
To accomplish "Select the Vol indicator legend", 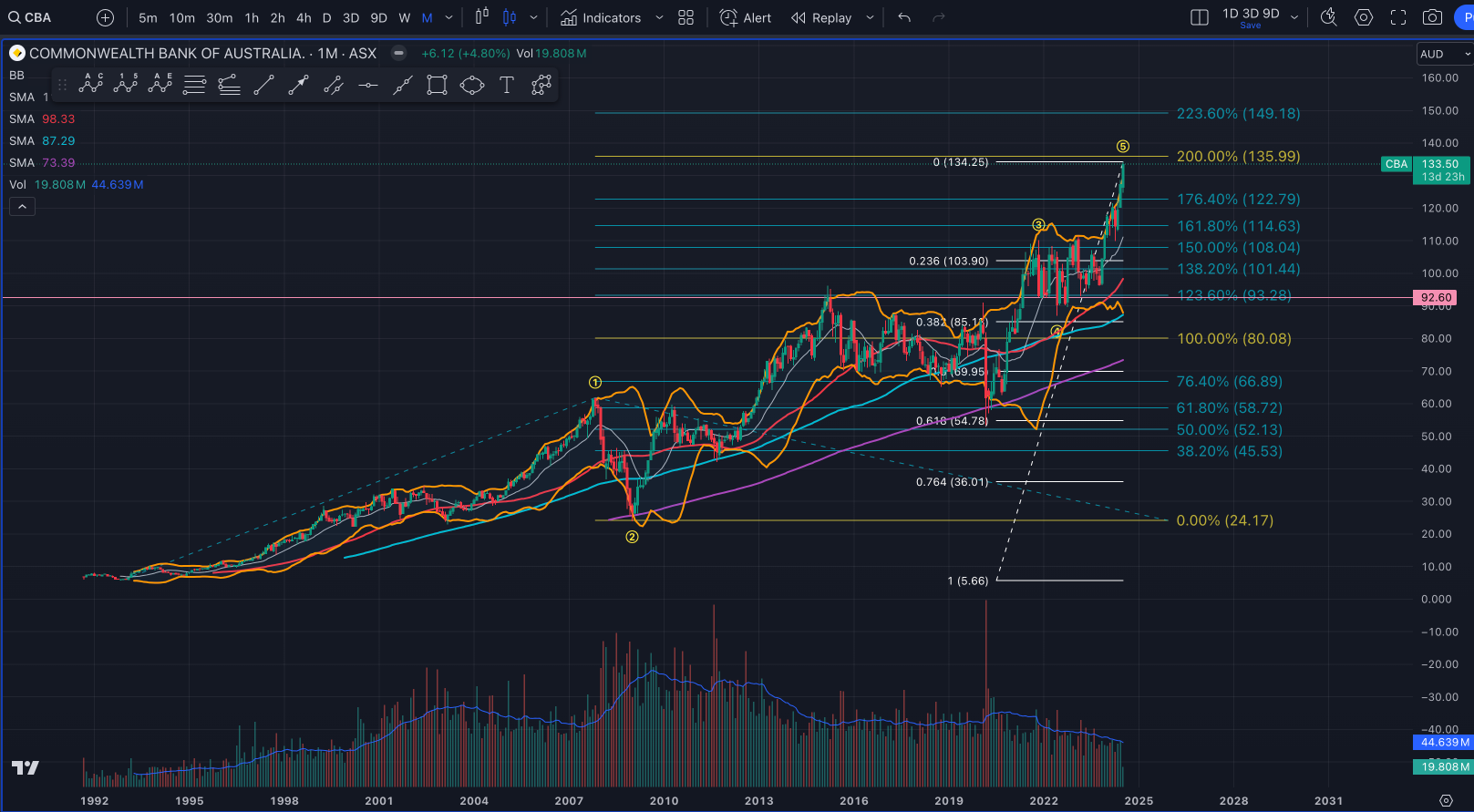I will point(76,184).
